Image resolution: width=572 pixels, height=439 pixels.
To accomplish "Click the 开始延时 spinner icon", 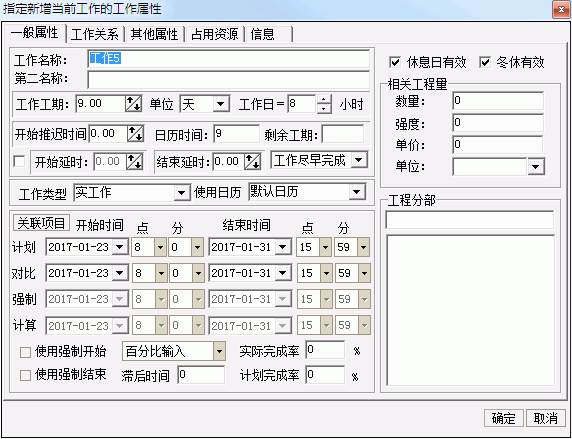I will pyautogui.click(x=135, y=161).
